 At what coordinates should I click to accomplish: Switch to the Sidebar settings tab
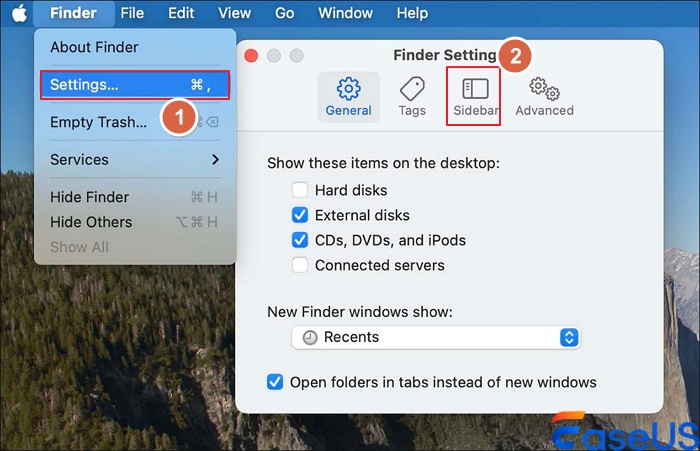pos(474,97)
